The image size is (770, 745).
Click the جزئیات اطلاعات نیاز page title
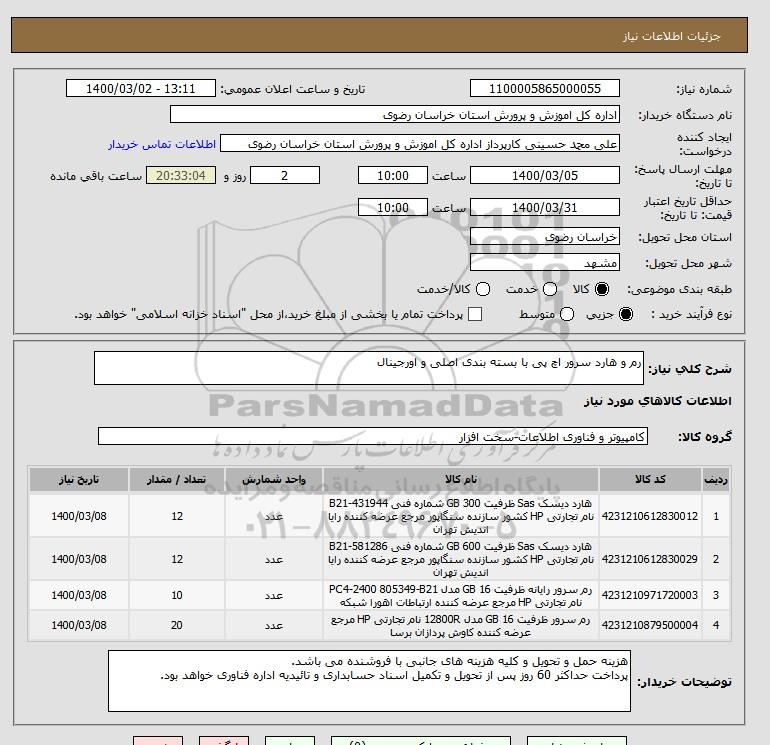(671, 36)
